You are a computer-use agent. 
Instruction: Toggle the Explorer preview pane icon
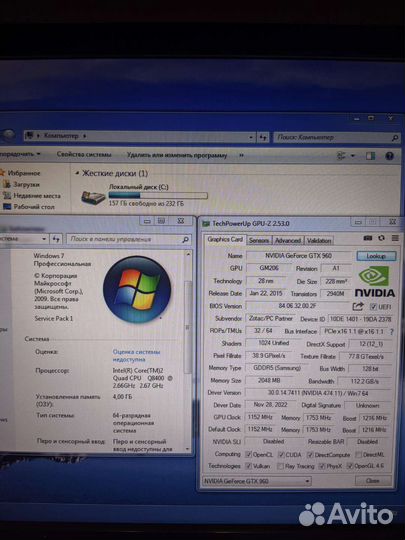(371, 156)
